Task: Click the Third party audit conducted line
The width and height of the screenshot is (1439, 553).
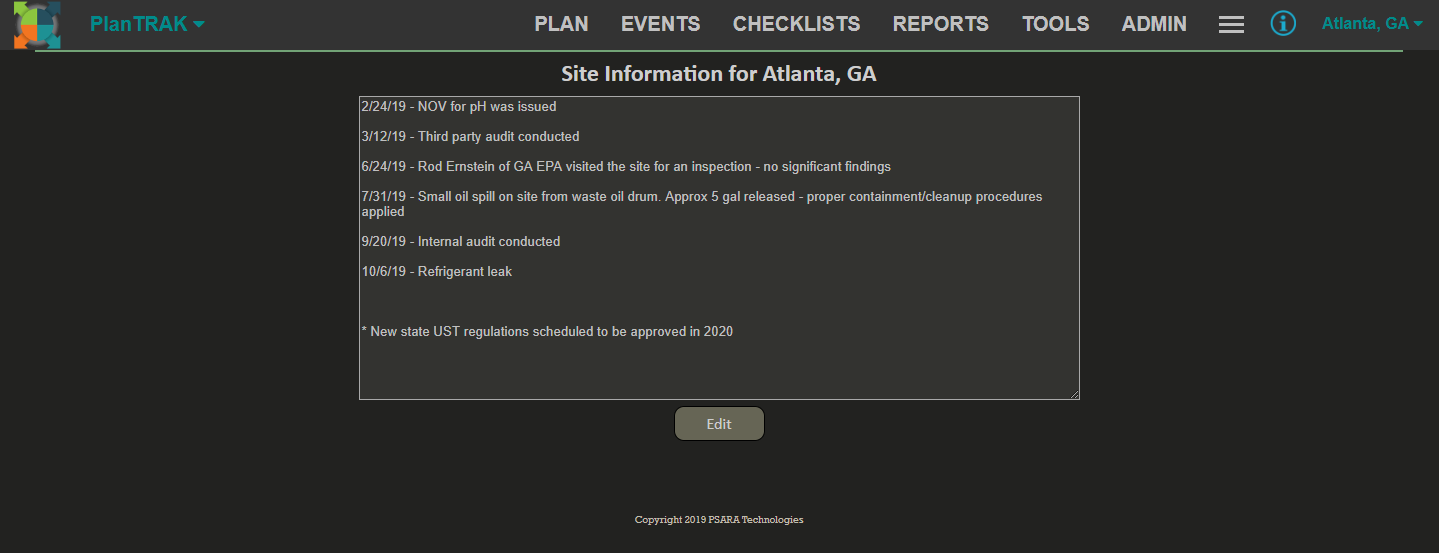Action: coord(470,136)
